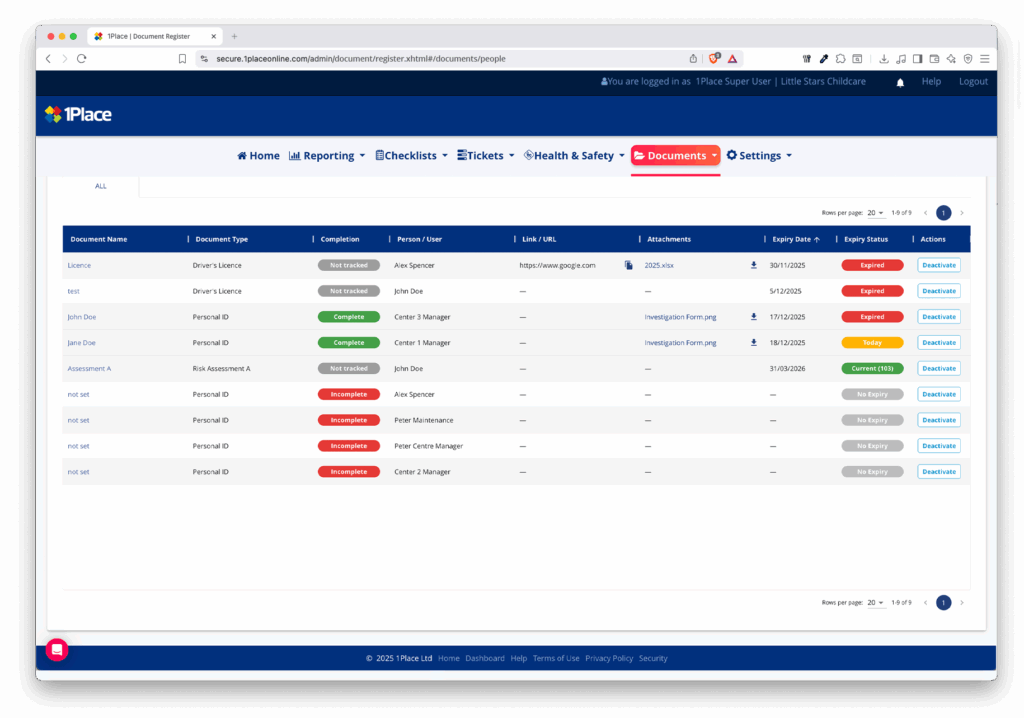This screenshot has height=718, width=1024.
Task: Open the Licence document link
Action: (79, 265)
